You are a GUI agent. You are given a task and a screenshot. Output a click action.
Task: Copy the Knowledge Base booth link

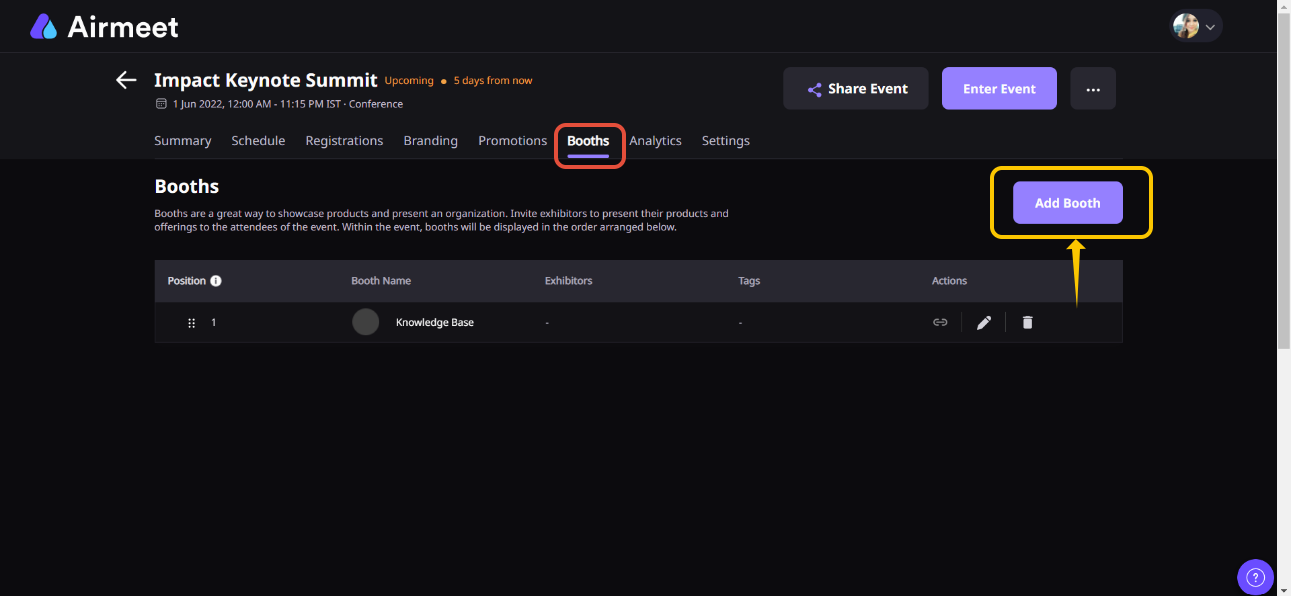point(940,322)
